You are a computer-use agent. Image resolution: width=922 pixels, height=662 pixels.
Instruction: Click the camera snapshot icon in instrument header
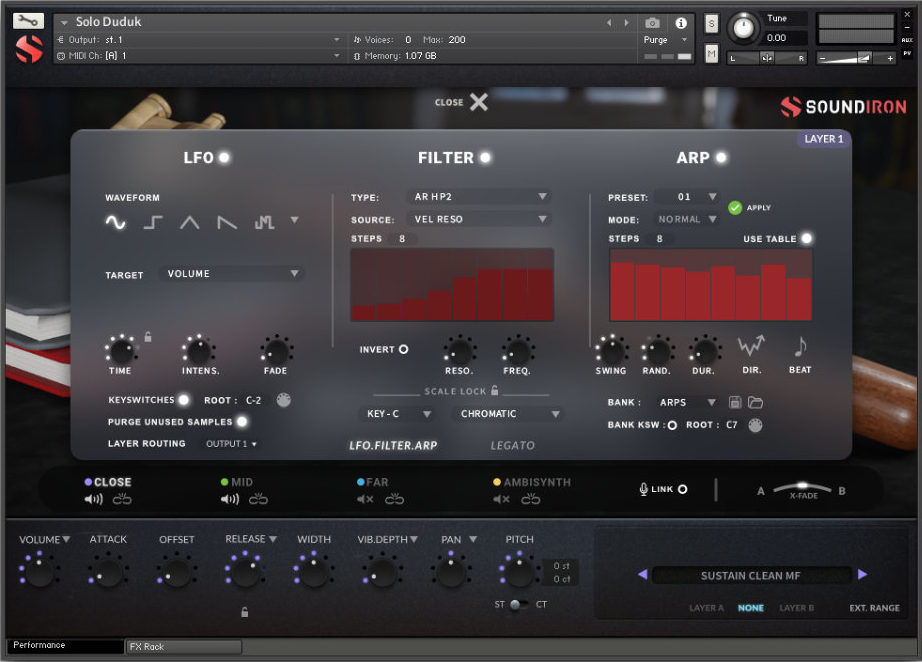(652, 23)
